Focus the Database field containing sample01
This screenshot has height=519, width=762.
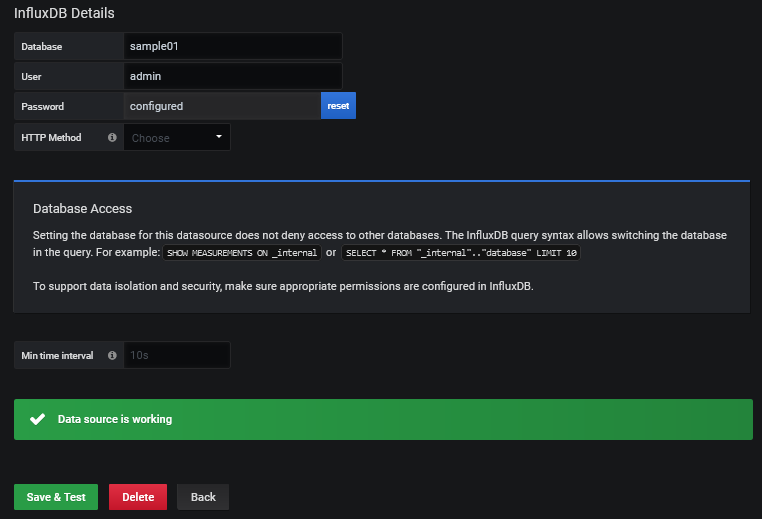(233, 46)
